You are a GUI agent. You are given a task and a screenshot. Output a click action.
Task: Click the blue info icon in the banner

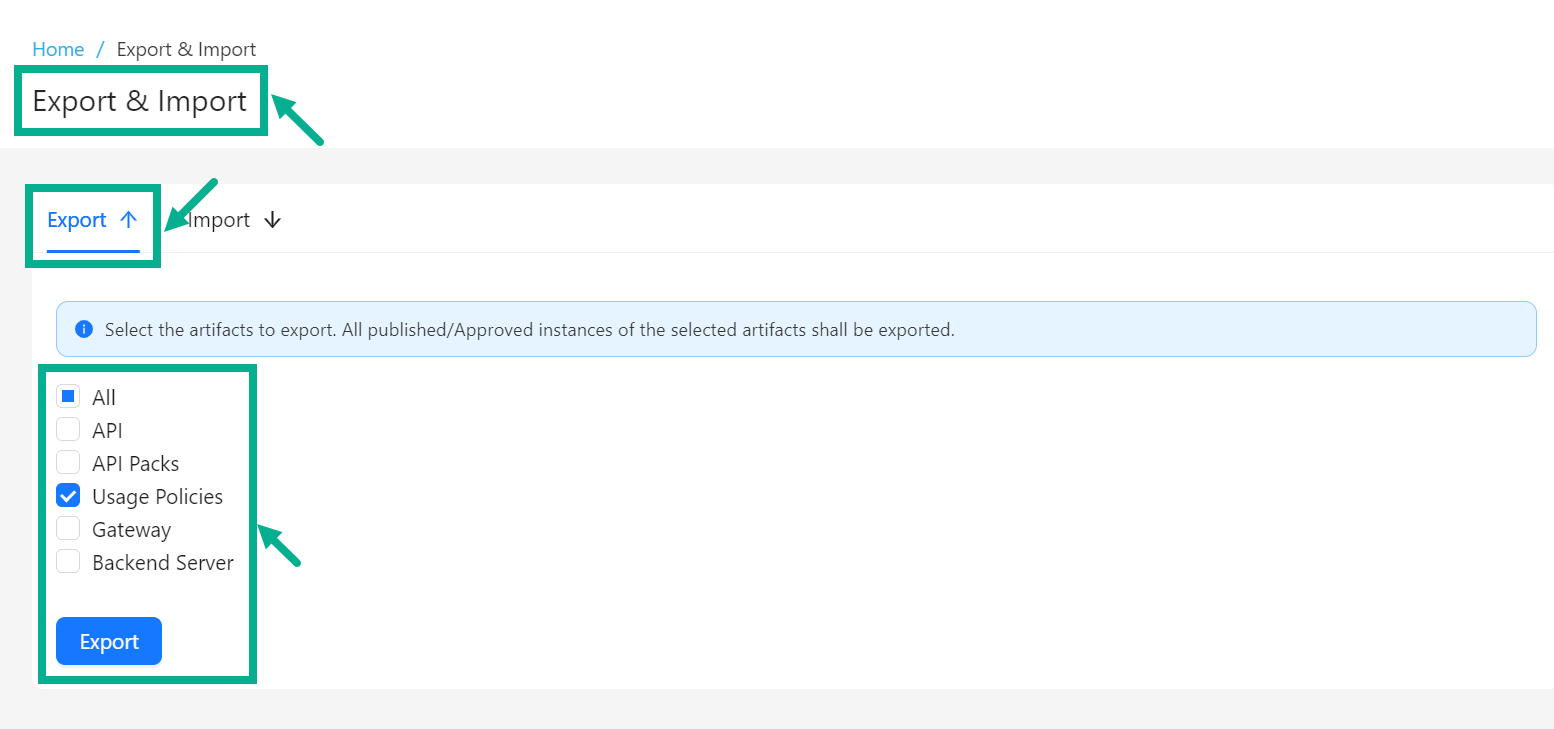coord(84,329)
